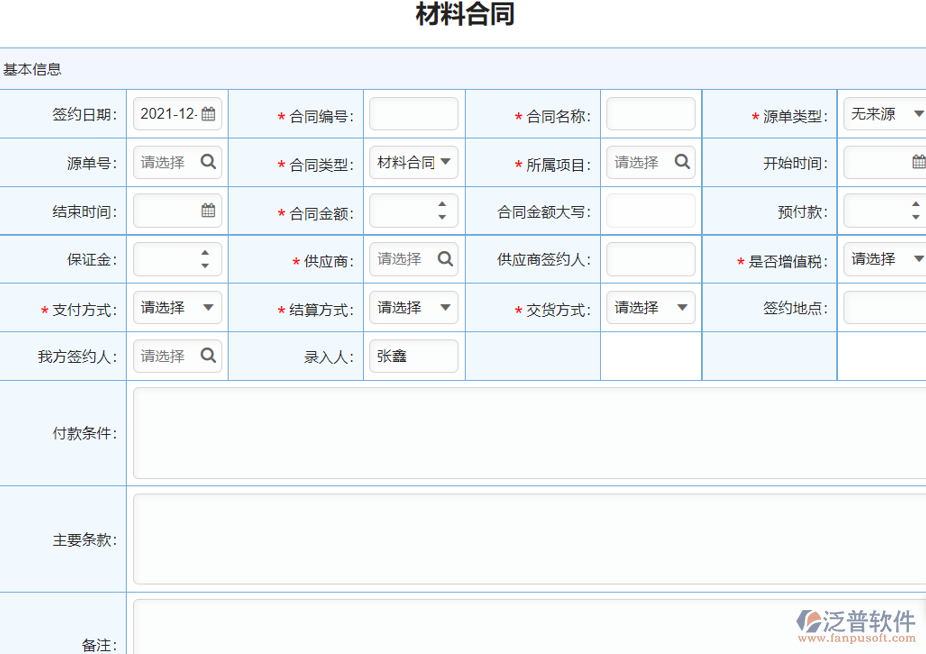Open the 交货方式 dropdown

683,307
